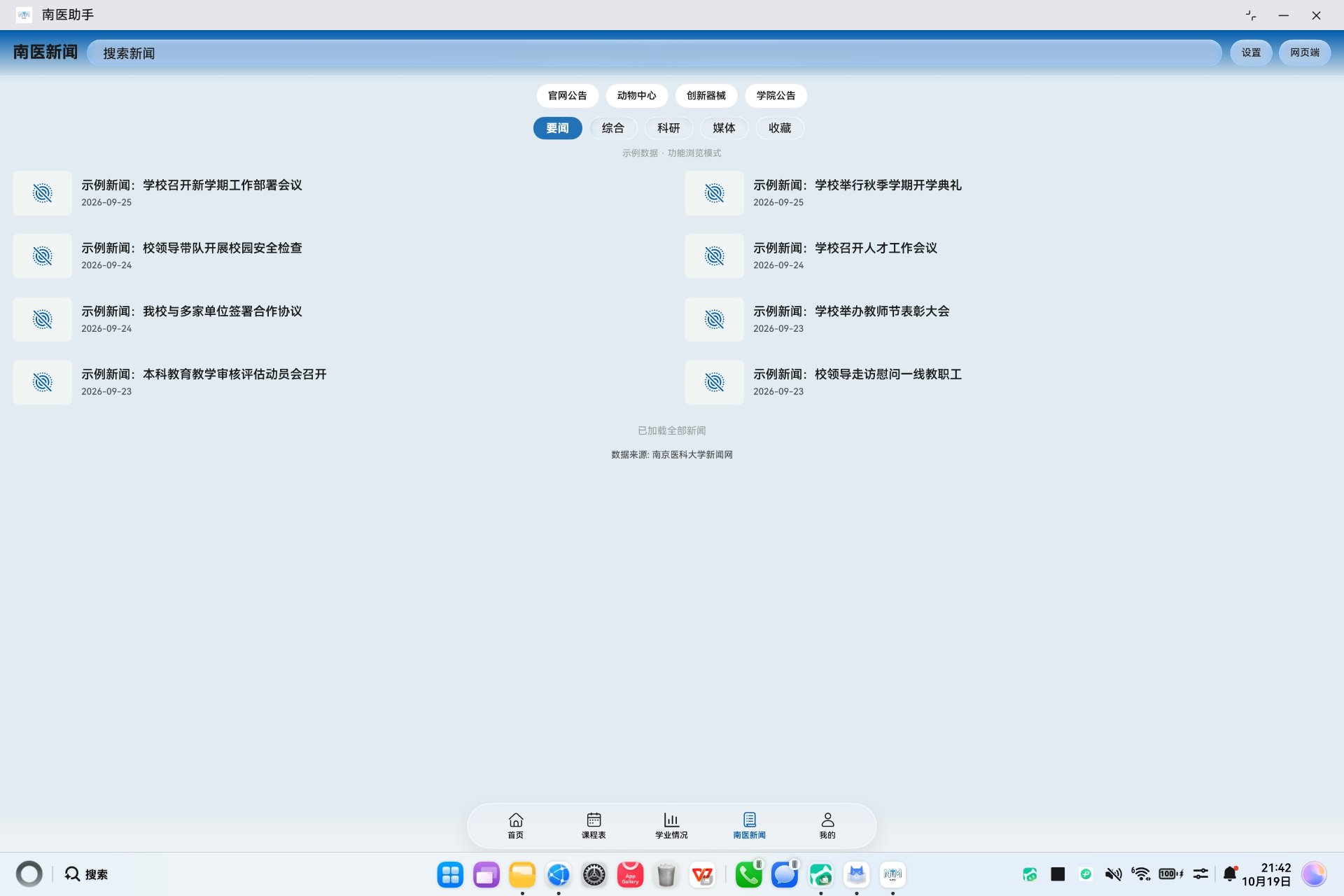Open the blue messaging app in taskbar

point(785,874)
